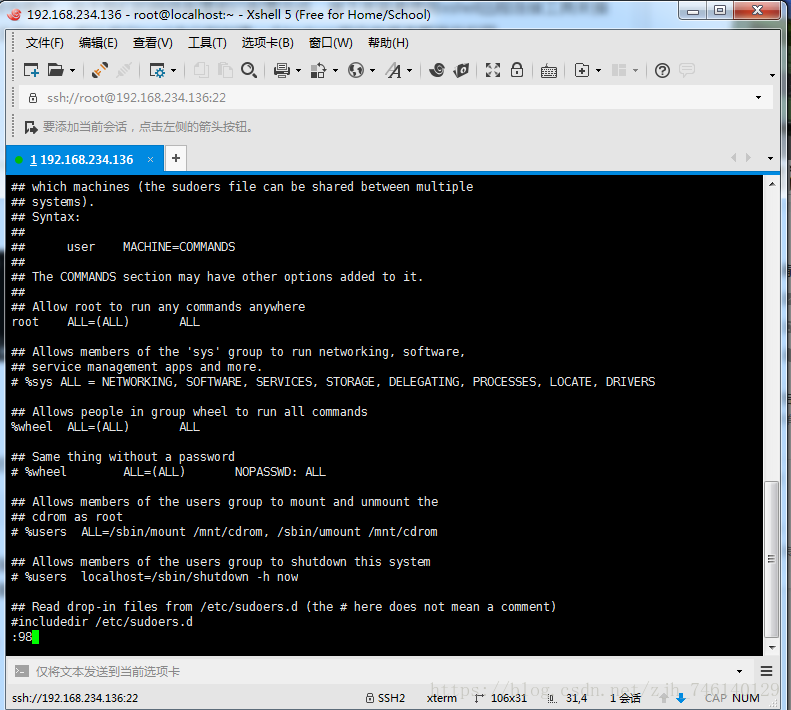Image resolution: width=791 pixels, height=710 pixels.
Task: Launch Xmanager icon in toolbar
Action: point(461,70)
